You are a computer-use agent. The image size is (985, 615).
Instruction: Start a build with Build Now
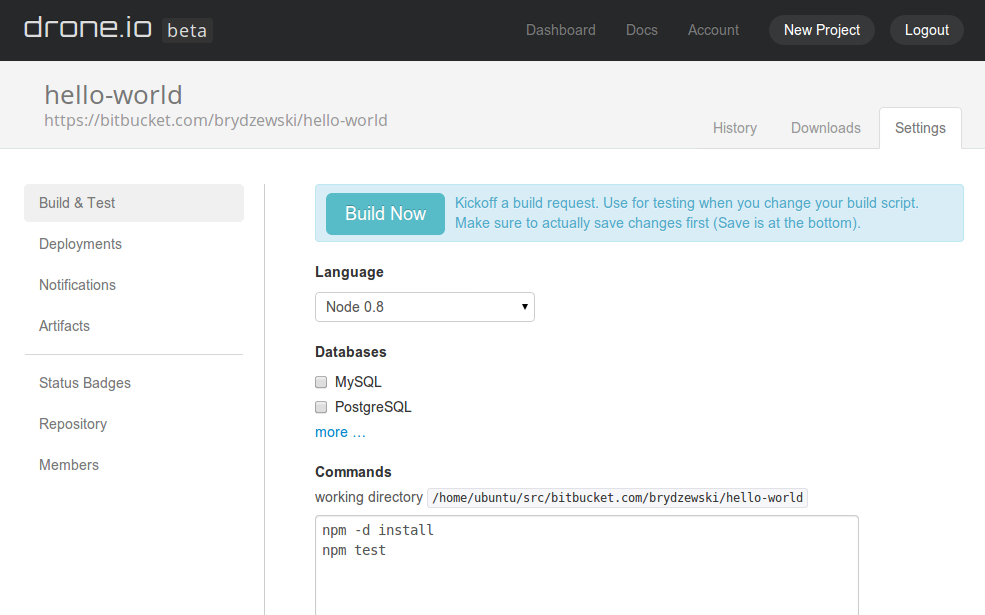click(385, 214)
